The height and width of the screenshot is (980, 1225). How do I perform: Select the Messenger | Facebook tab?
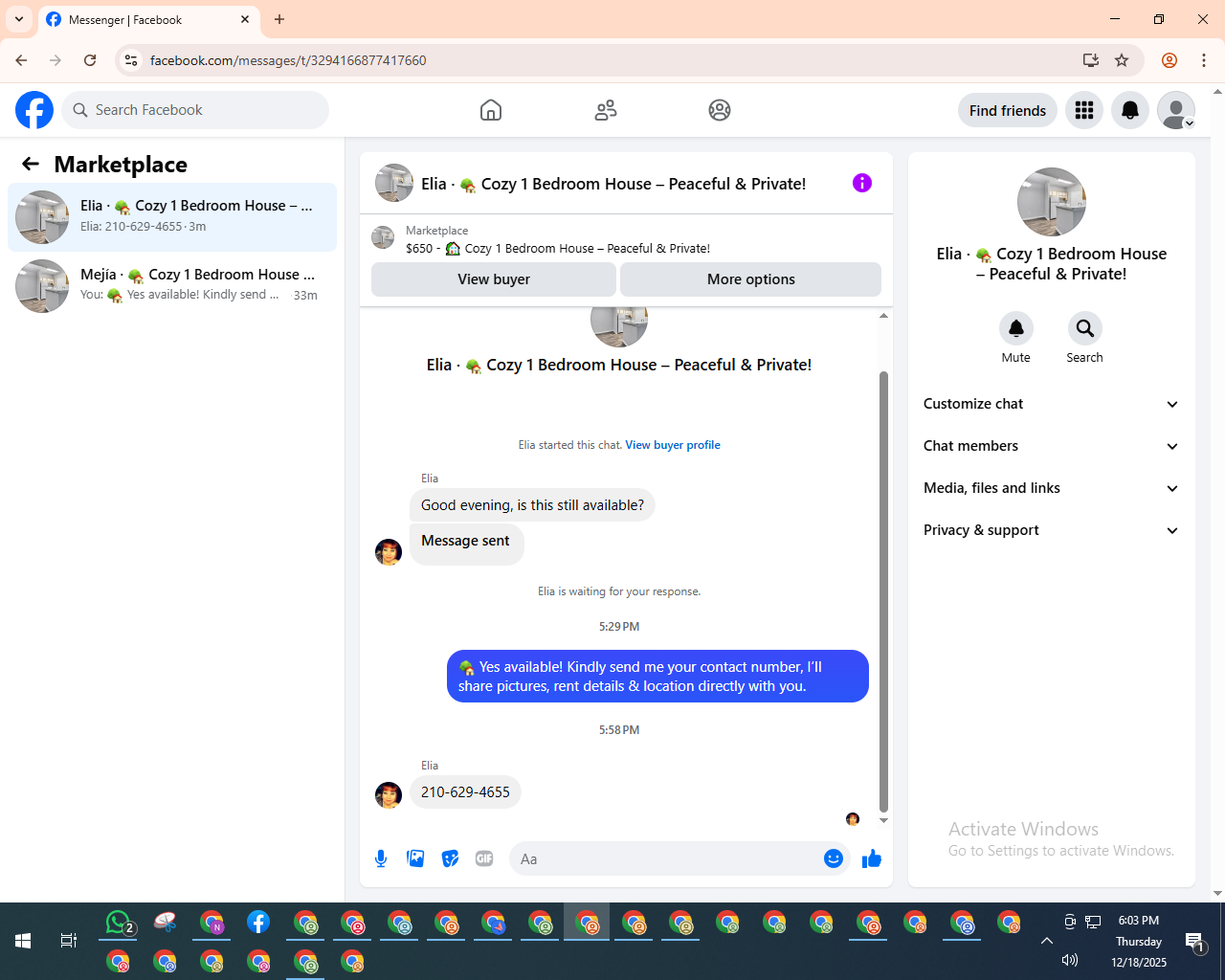point(148,20)
